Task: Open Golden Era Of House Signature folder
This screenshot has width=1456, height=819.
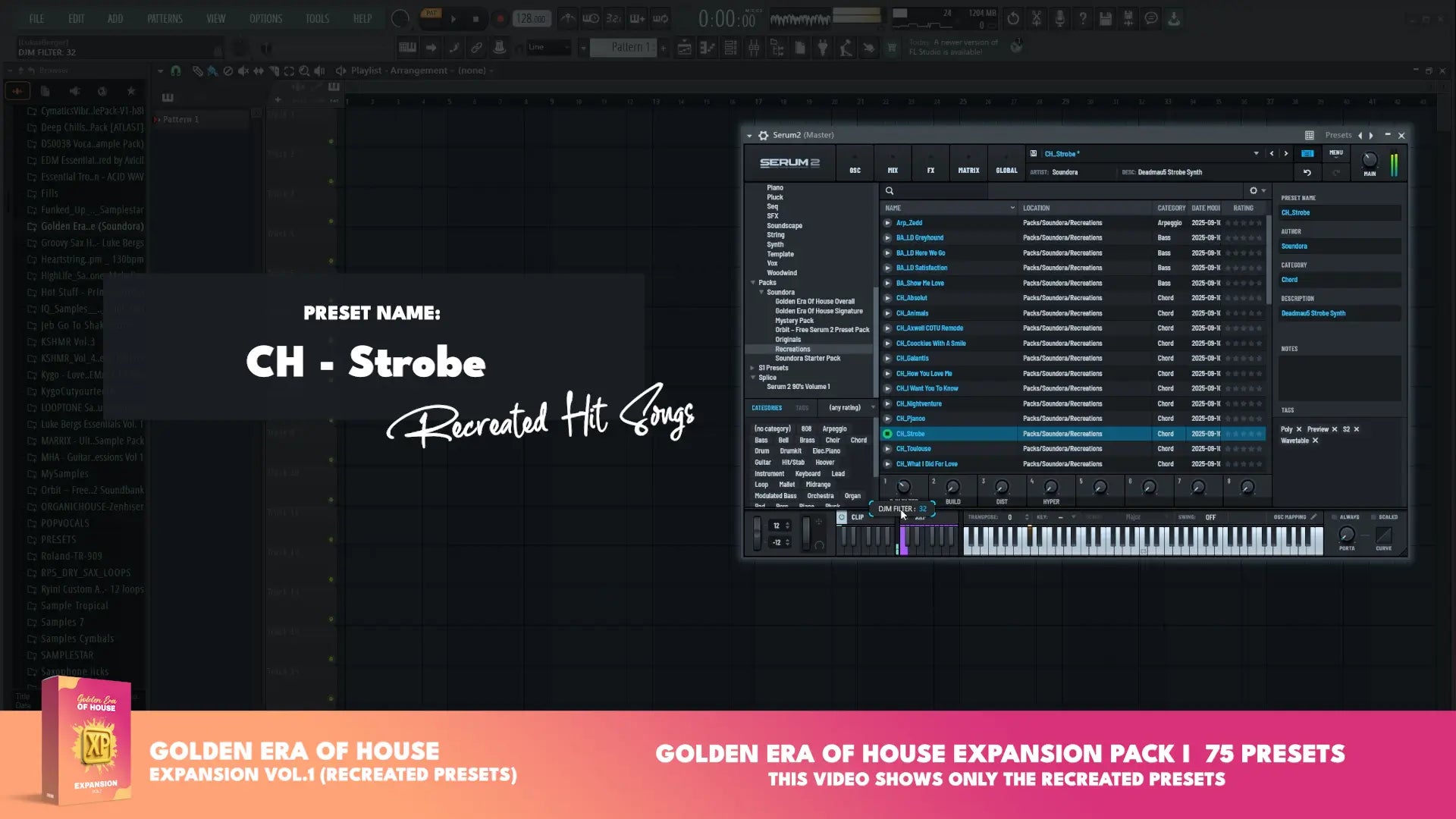Action: (819, 311)
